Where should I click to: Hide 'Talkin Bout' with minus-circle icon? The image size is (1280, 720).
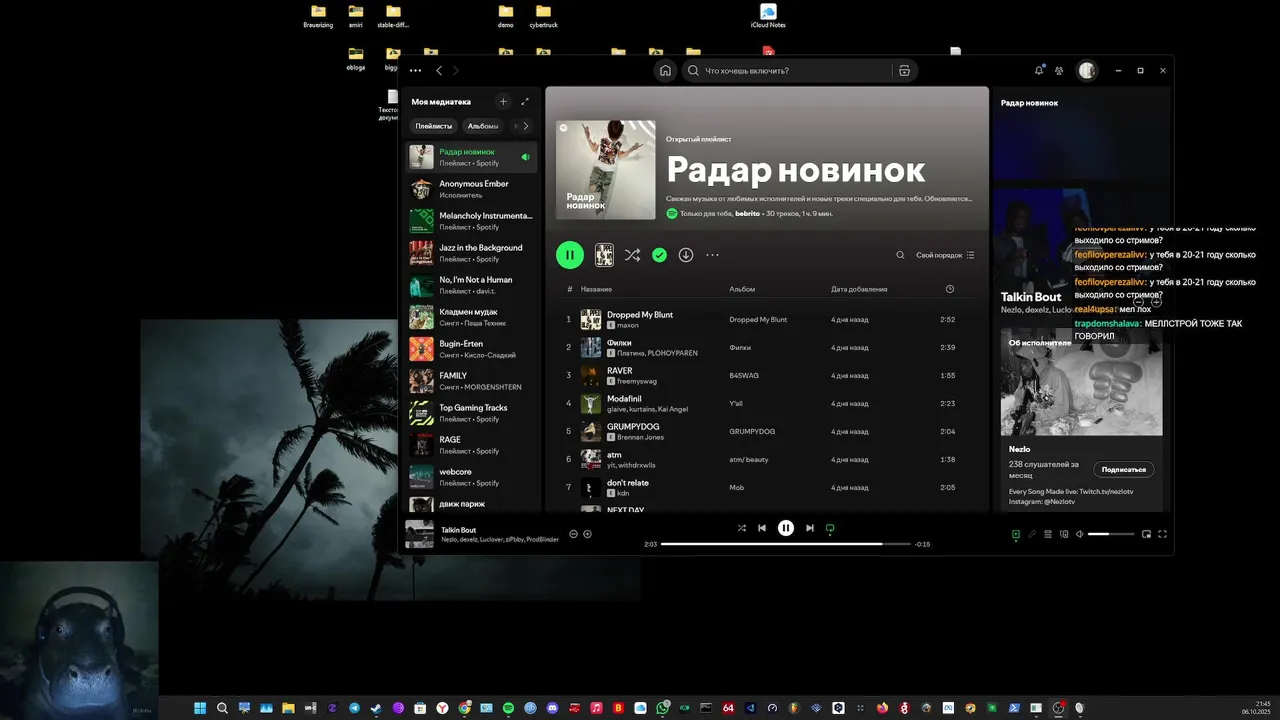coord(574,534)
